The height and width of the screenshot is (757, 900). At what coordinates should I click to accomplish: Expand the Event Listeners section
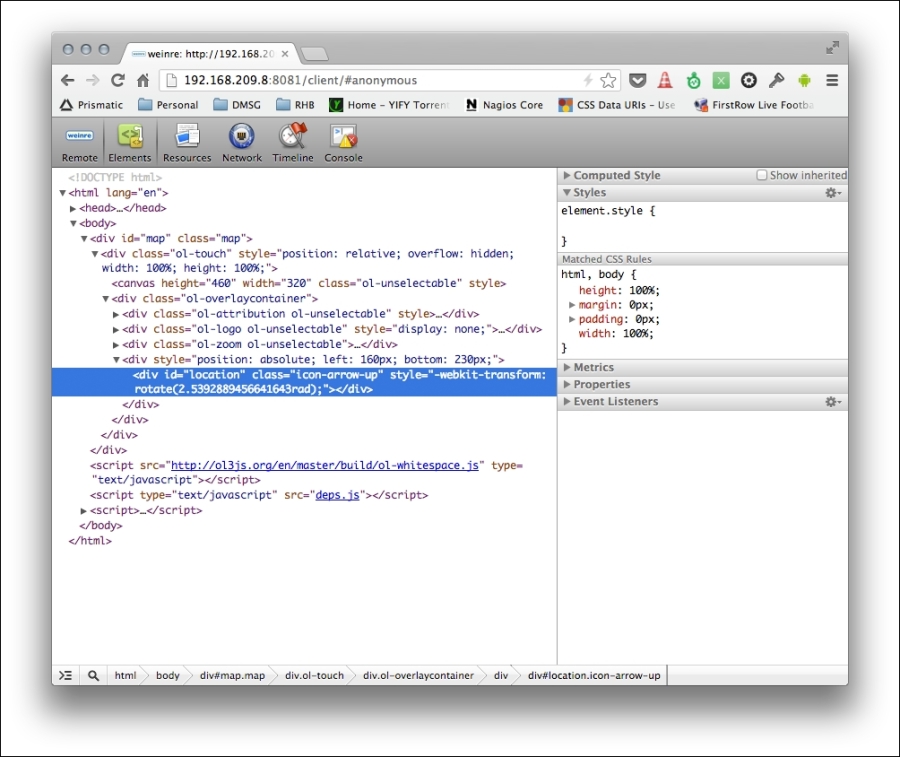click(x=615, y=401)
